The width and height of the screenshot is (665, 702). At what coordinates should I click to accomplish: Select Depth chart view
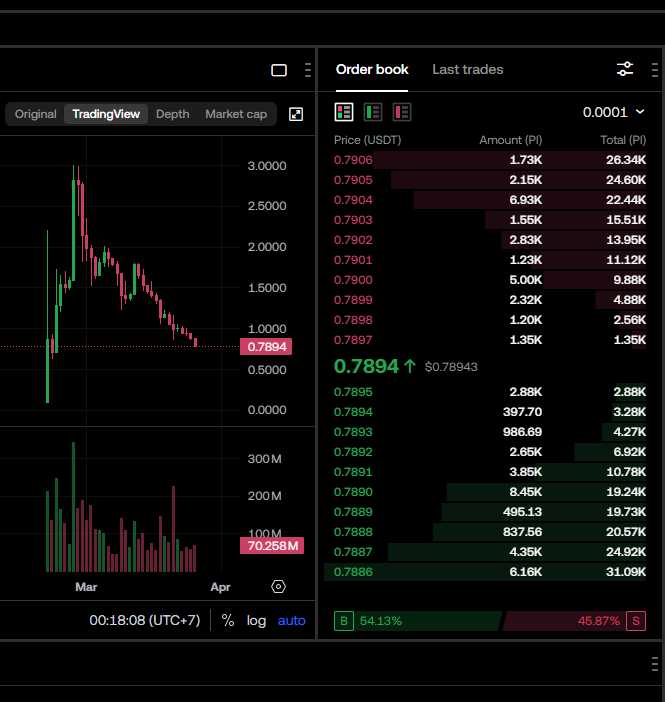(x=172, y=114)
